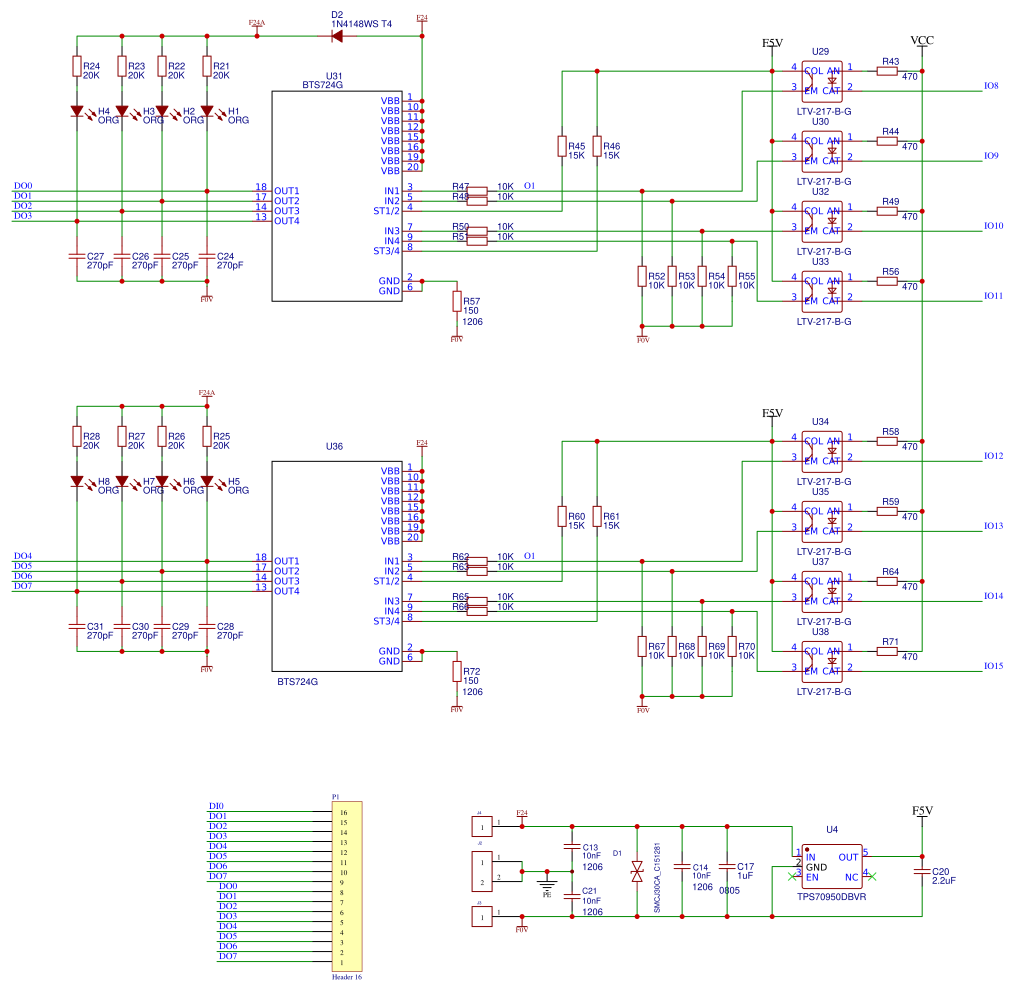Select resistor R72 150 ohm
Image resolution: width=1014 pixels, height=991 pixels.
pyautogui.click(x=457, y=671)
